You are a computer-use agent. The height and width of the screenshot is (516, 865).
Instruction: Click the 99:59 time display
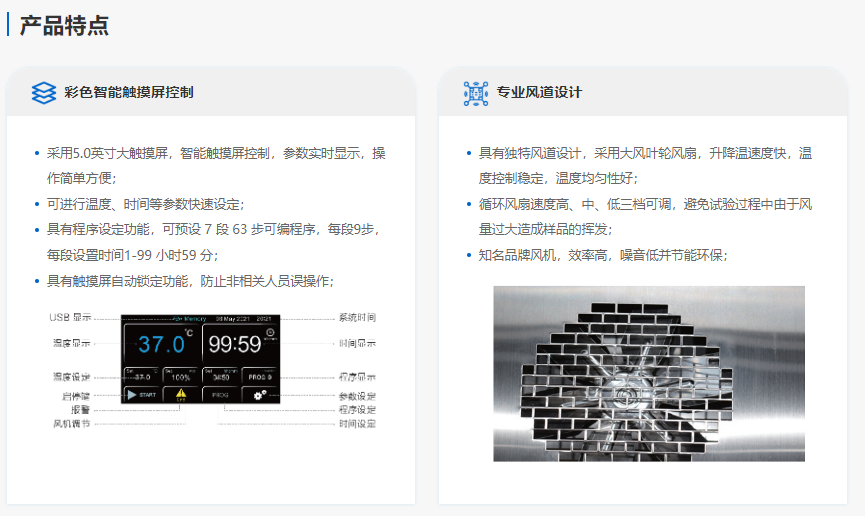234,345
